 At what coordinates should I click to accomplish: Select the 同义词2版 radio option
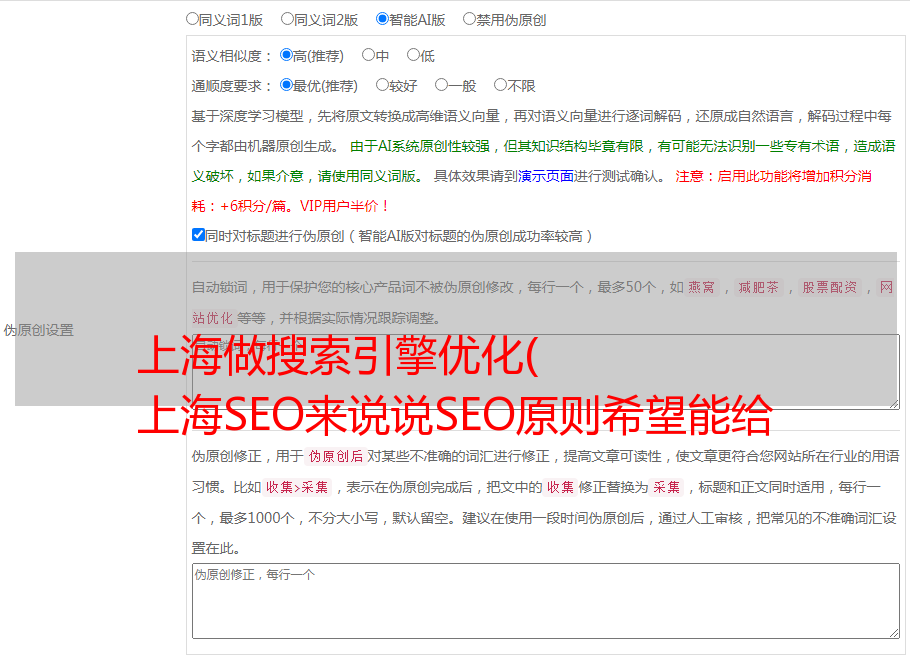(x=287, y=19)
